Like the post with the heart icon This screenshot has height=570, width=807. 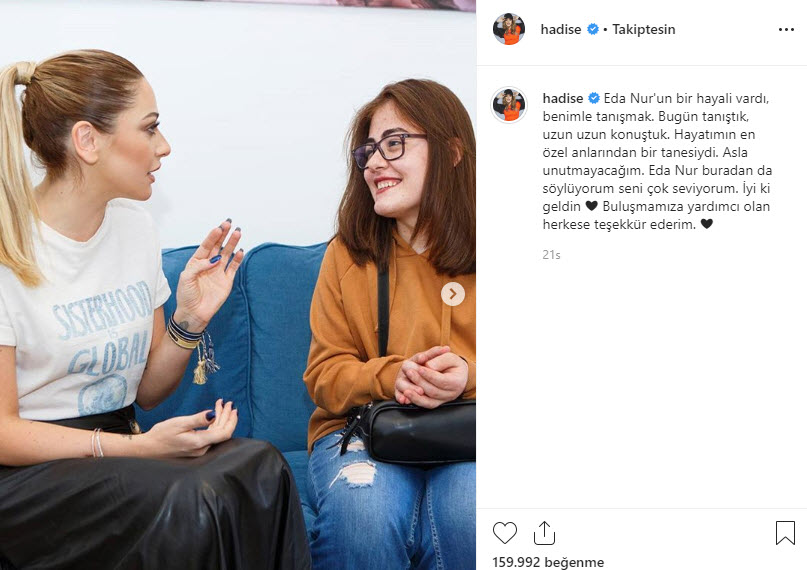(504, 532)
